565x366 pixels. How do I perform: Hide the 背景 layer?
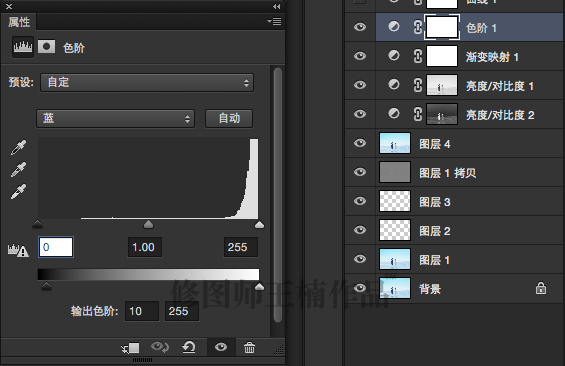coord(360,288)
